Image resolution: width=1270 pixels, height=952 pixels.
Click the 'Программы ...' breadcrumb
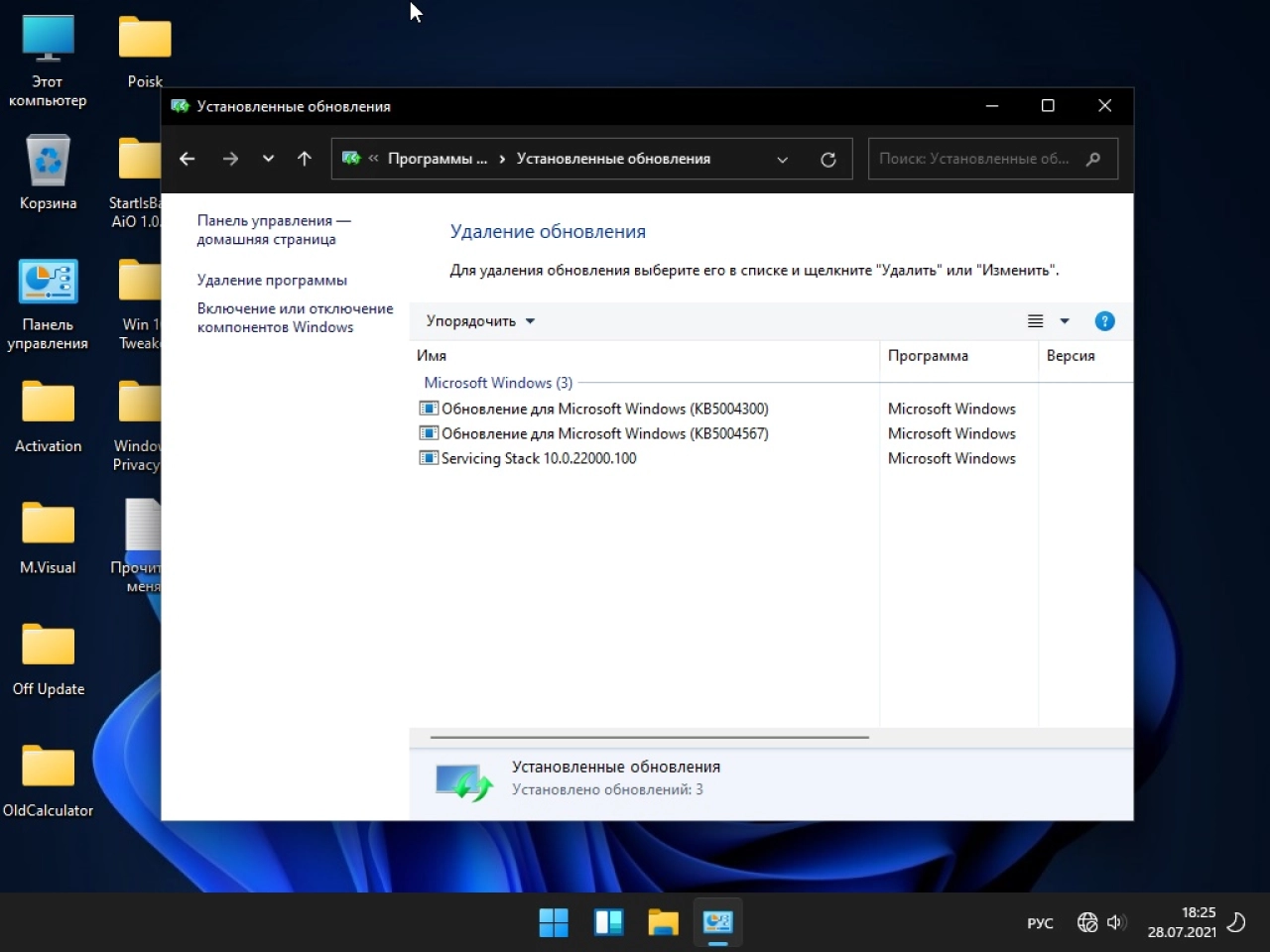(438, 159)
